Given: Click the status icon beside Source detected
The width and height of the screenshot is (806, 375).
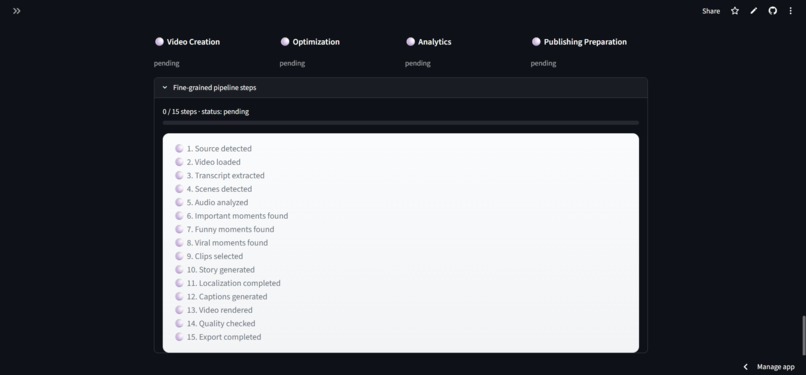Looking at the screenshot, I should pos(179,148).
